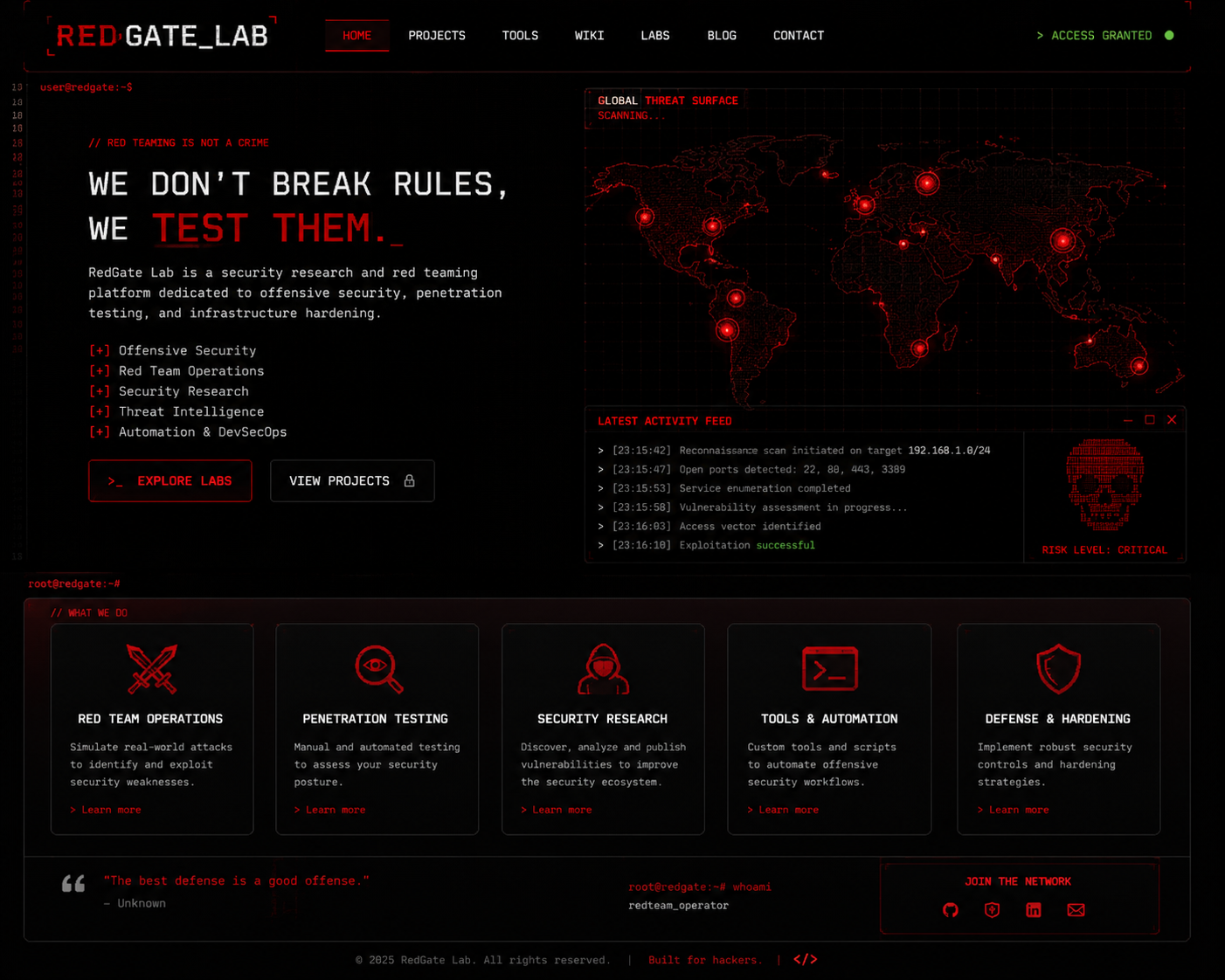The width and height of the screenshot is (1225, 980).
Task: Open the GitHub icon in Join the Network
Action: click(x=951, y=910)
